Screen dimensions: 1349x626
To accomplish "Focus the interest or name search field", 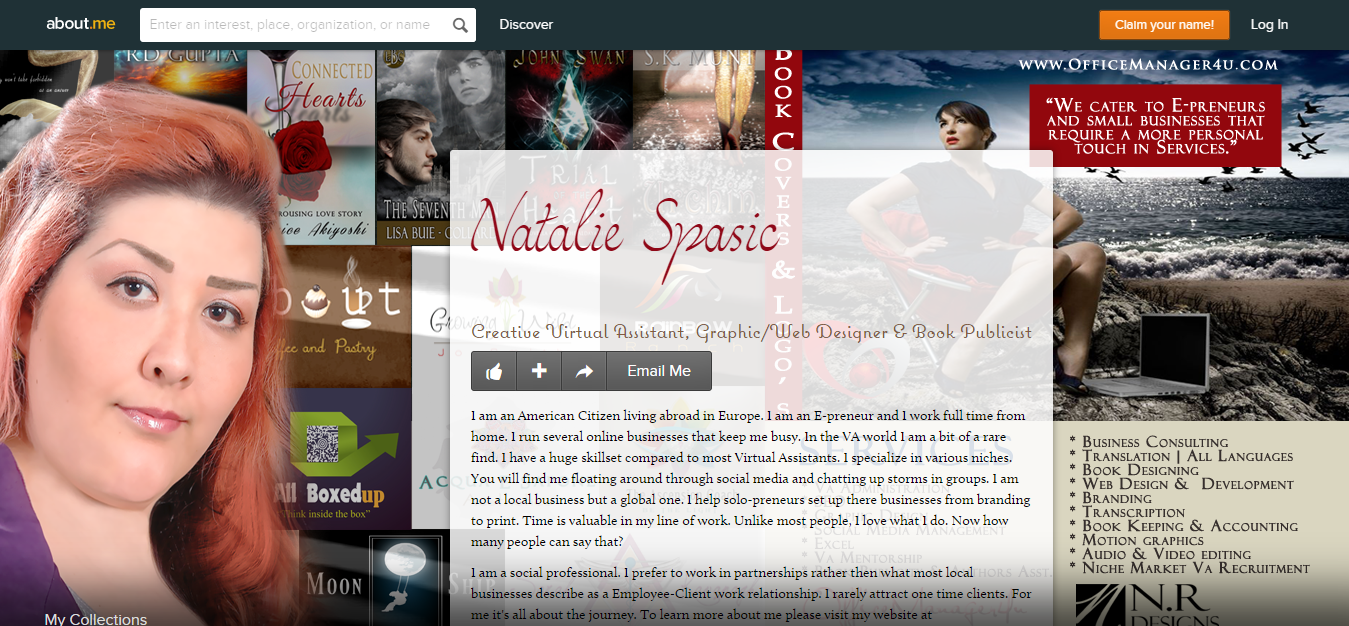I will [295, 25].
